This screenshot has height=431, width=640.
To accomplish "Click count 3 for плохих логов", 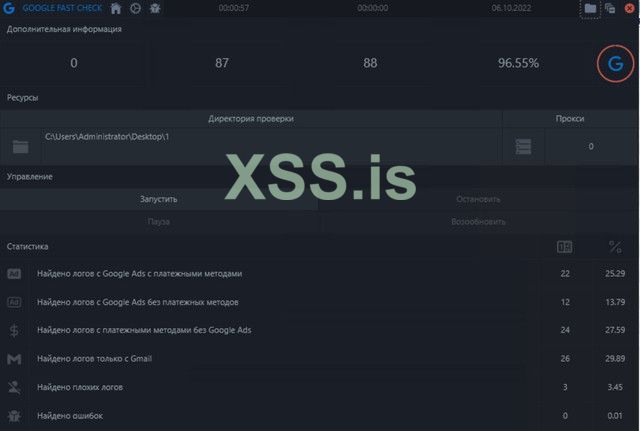I will (x=565, y=387).
